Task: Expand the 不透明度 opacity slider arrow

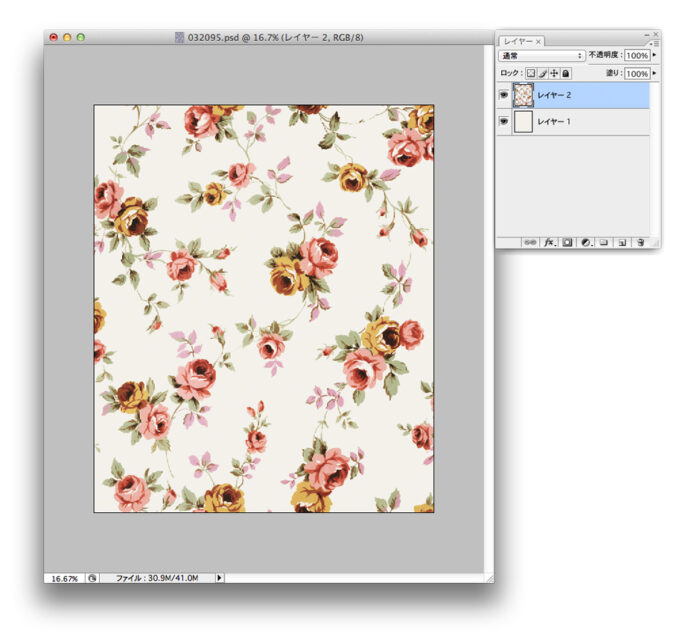Action: (x=654, y=56)
